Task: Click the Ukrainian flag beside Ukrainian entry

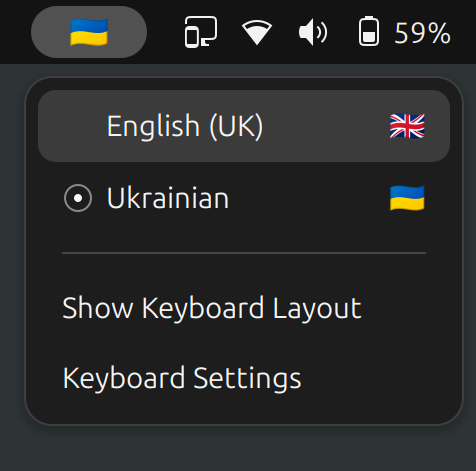Action: pos(407,198)
